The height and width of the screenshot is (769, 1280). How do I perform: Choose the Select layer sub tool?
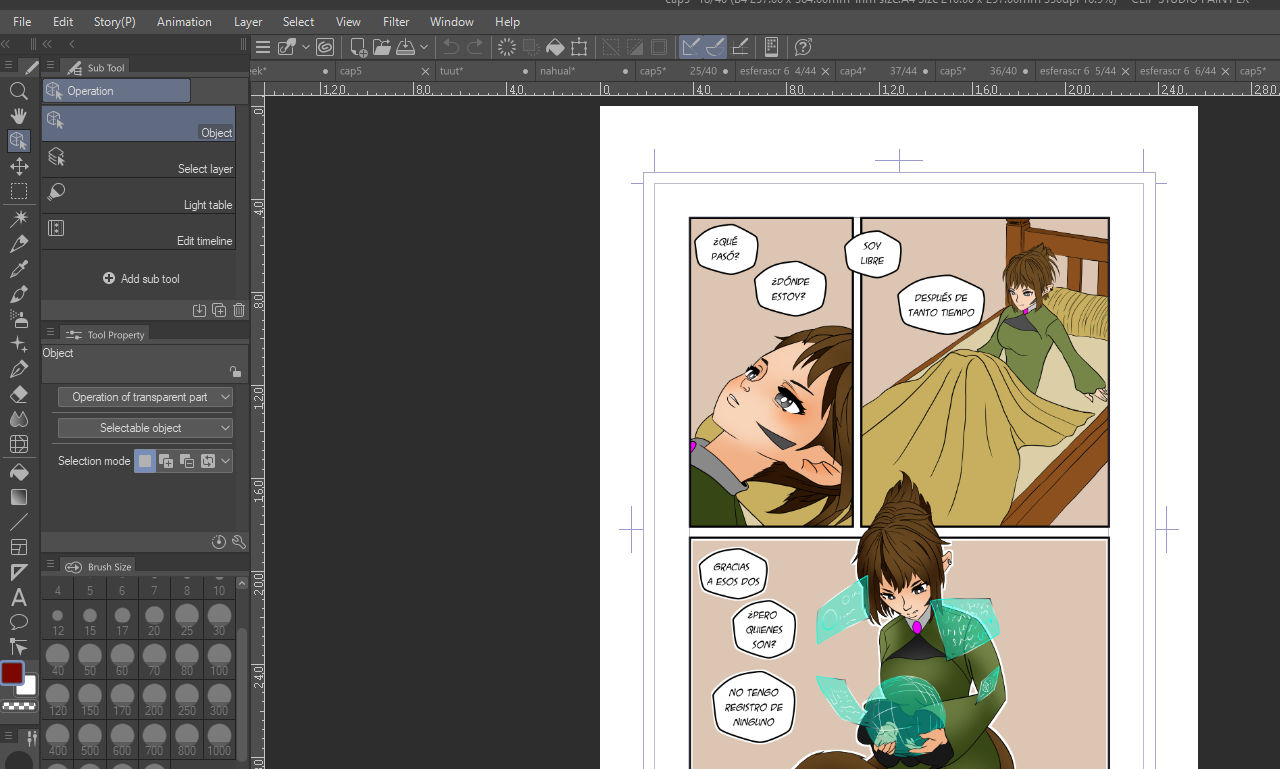[139, 160]
